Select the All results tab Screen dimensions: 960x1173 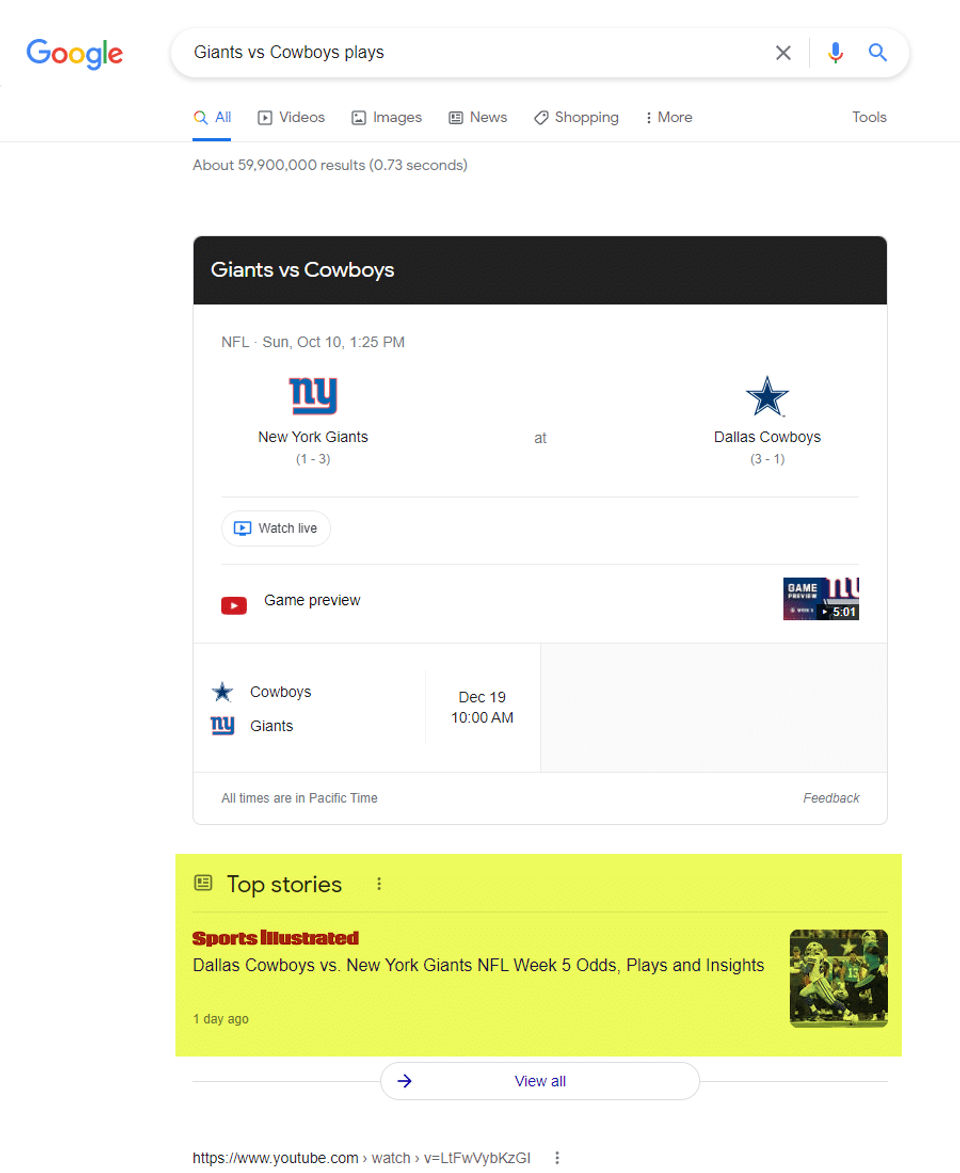pyautogui.click(x=212, y=117)
